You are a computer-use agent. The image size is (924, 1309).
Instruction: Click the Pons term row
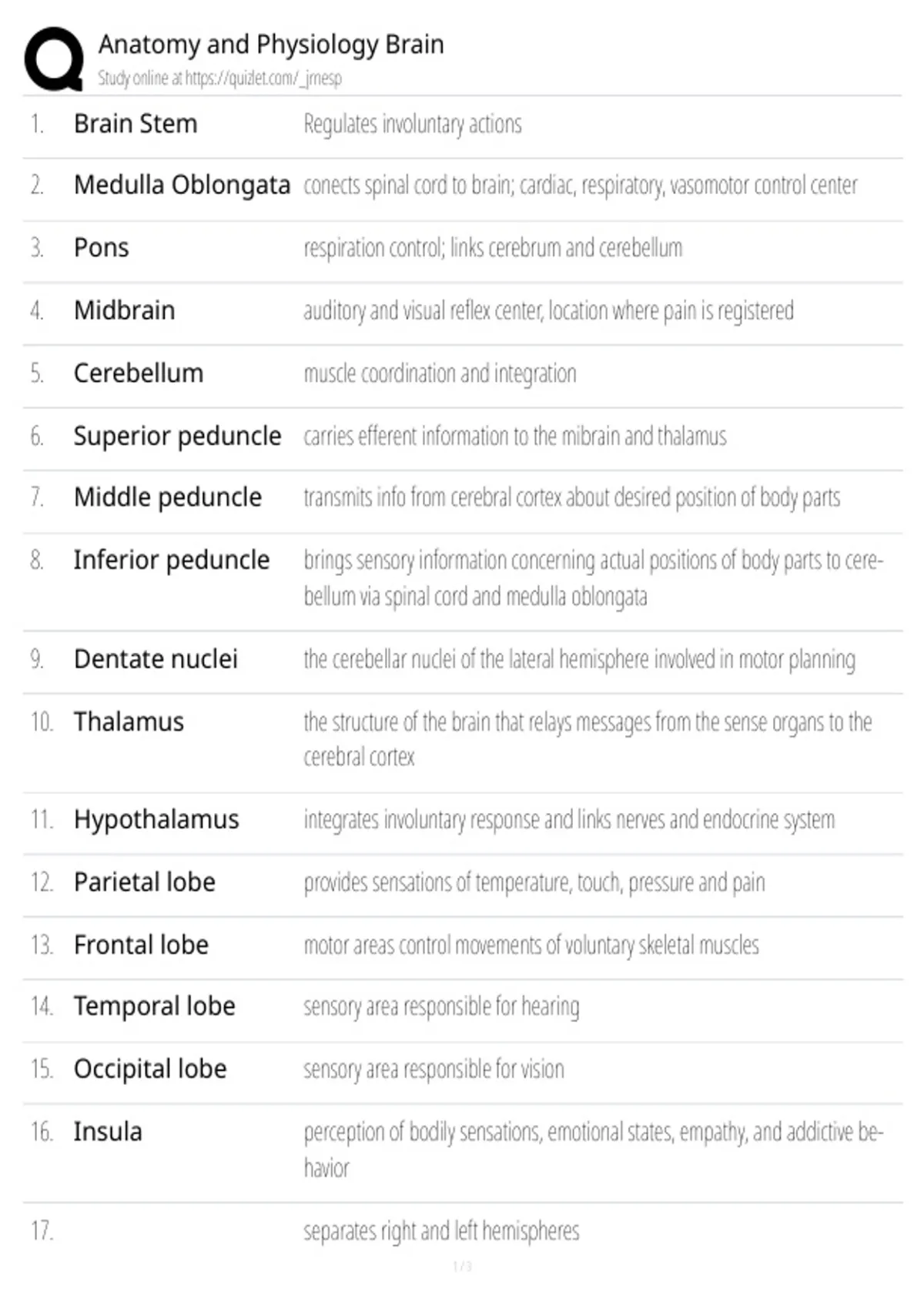pos(462,248)
